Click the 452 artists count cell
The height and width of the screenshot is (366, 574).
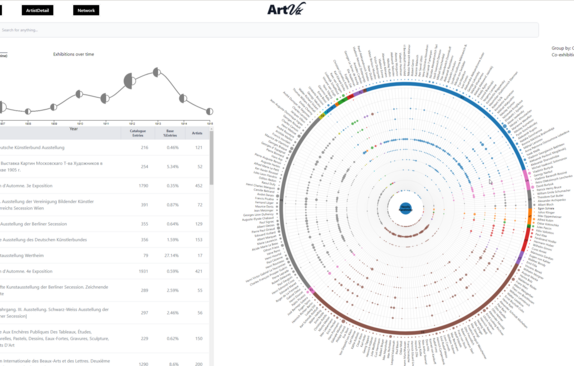click(x=199, y=186)
